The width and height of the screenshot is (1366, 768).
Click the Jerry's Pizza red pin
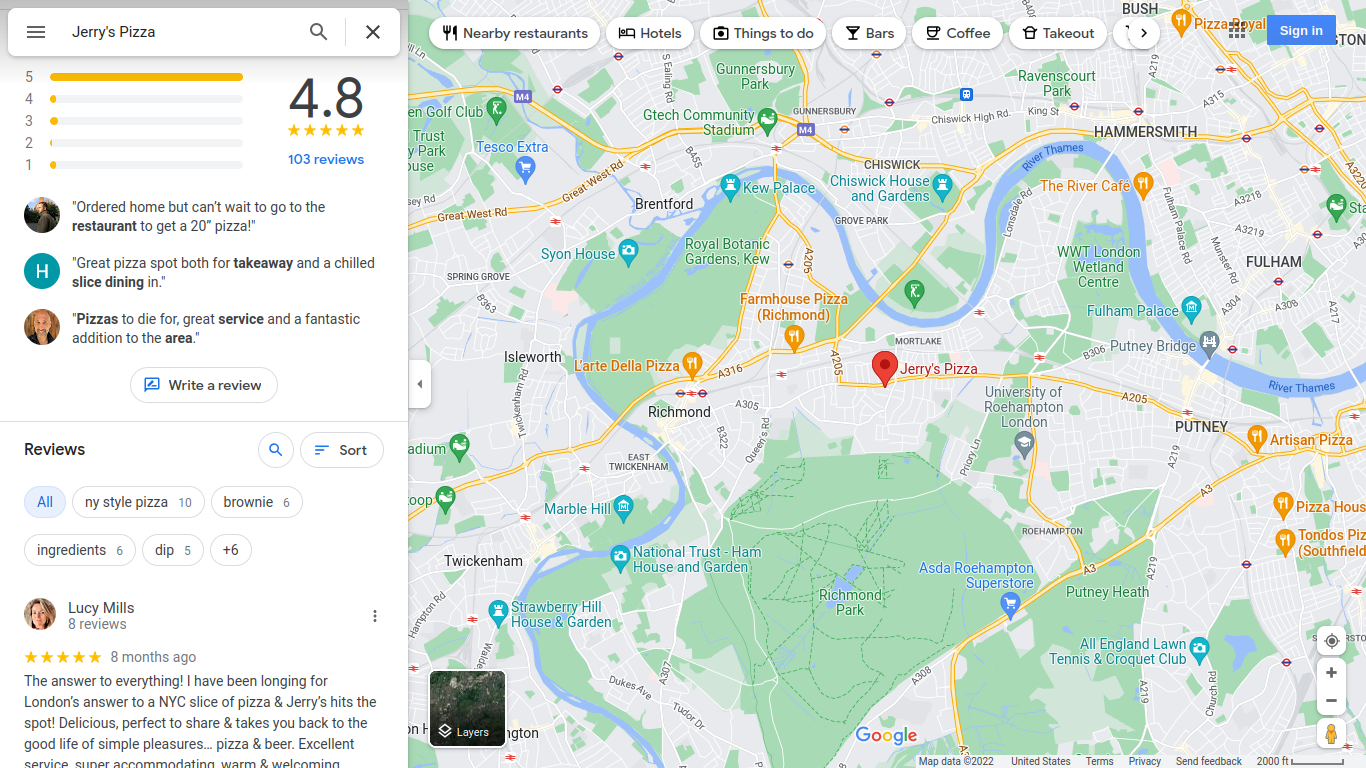(885, 368)
